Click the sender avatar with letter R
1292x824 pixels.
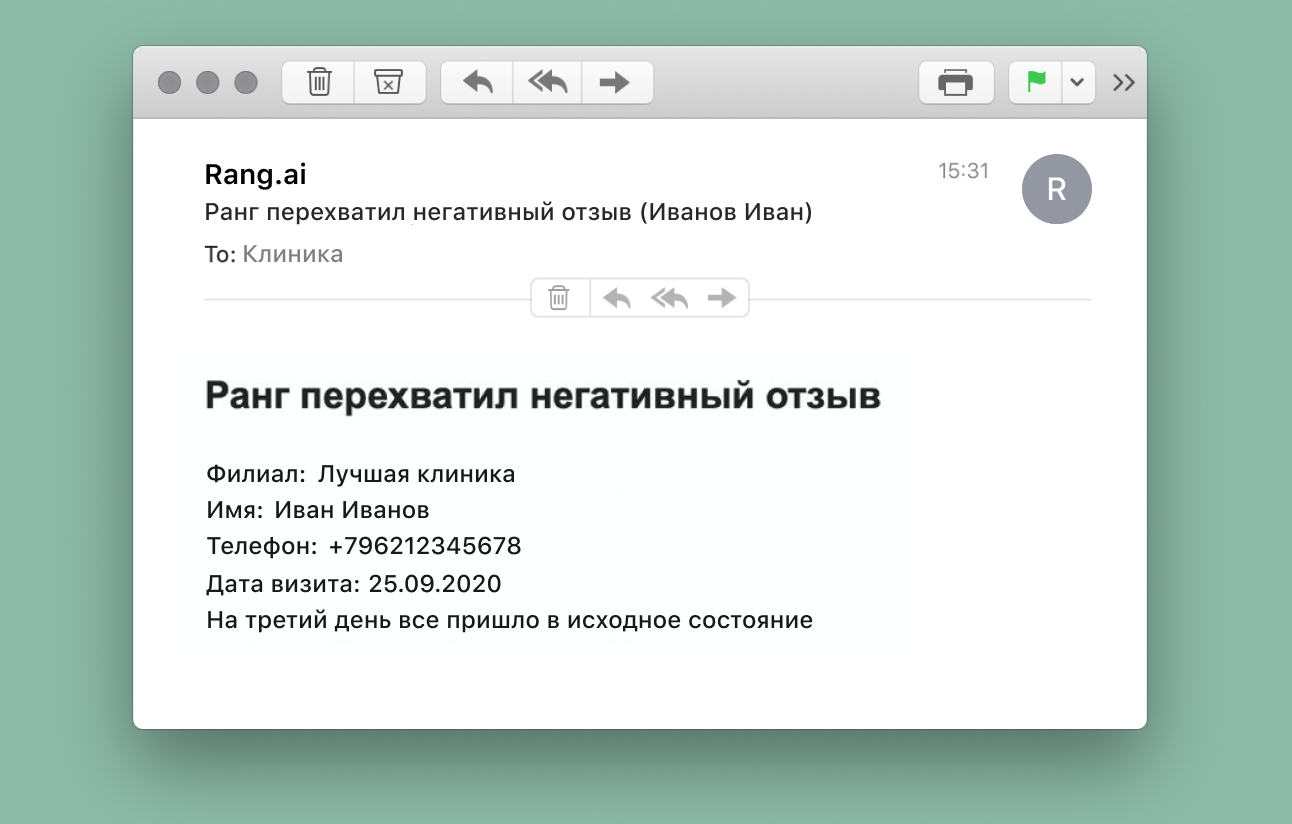click(x=1057, y=189)
